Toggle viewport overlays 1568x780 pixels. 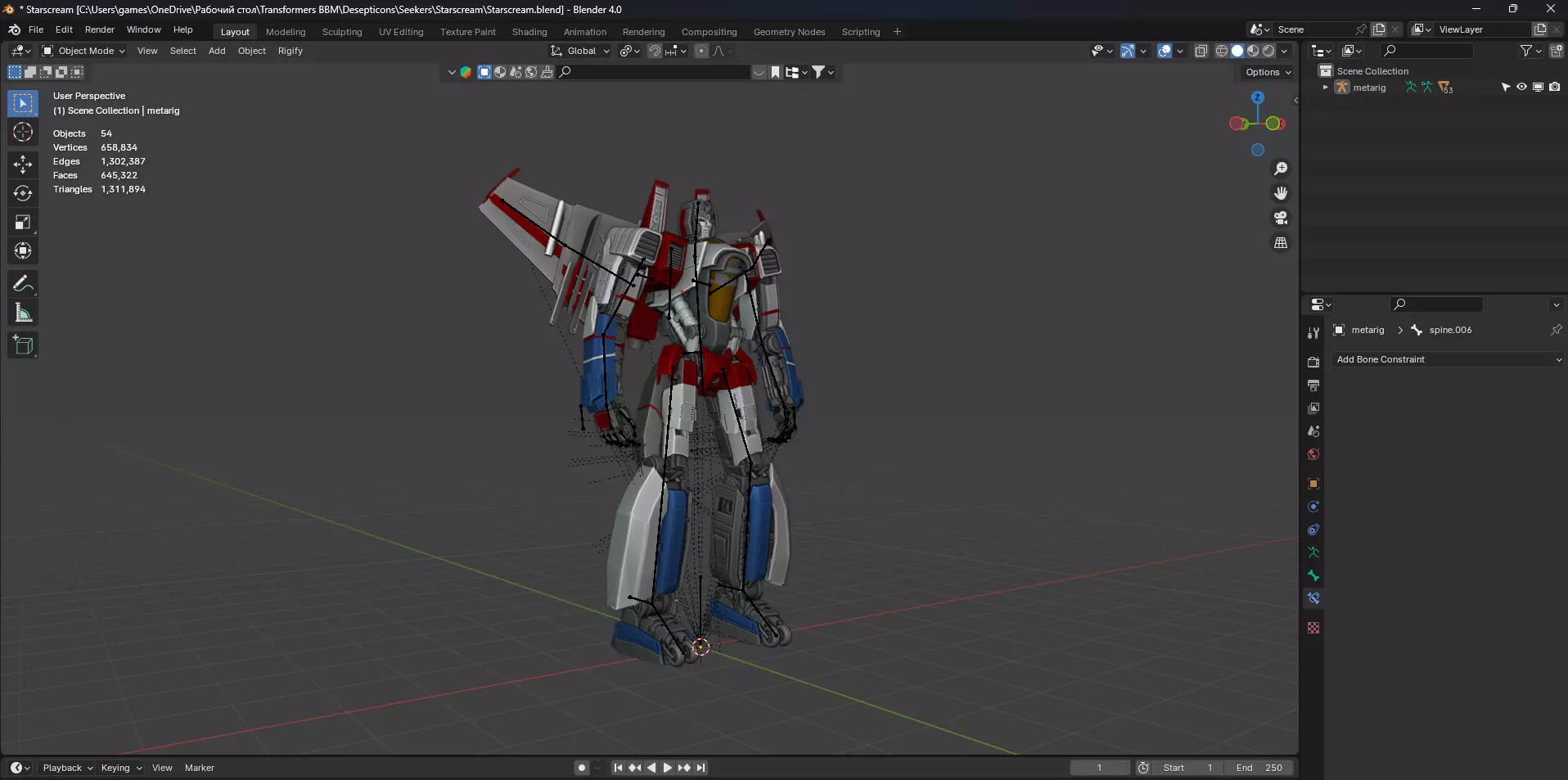(1165, 51)
